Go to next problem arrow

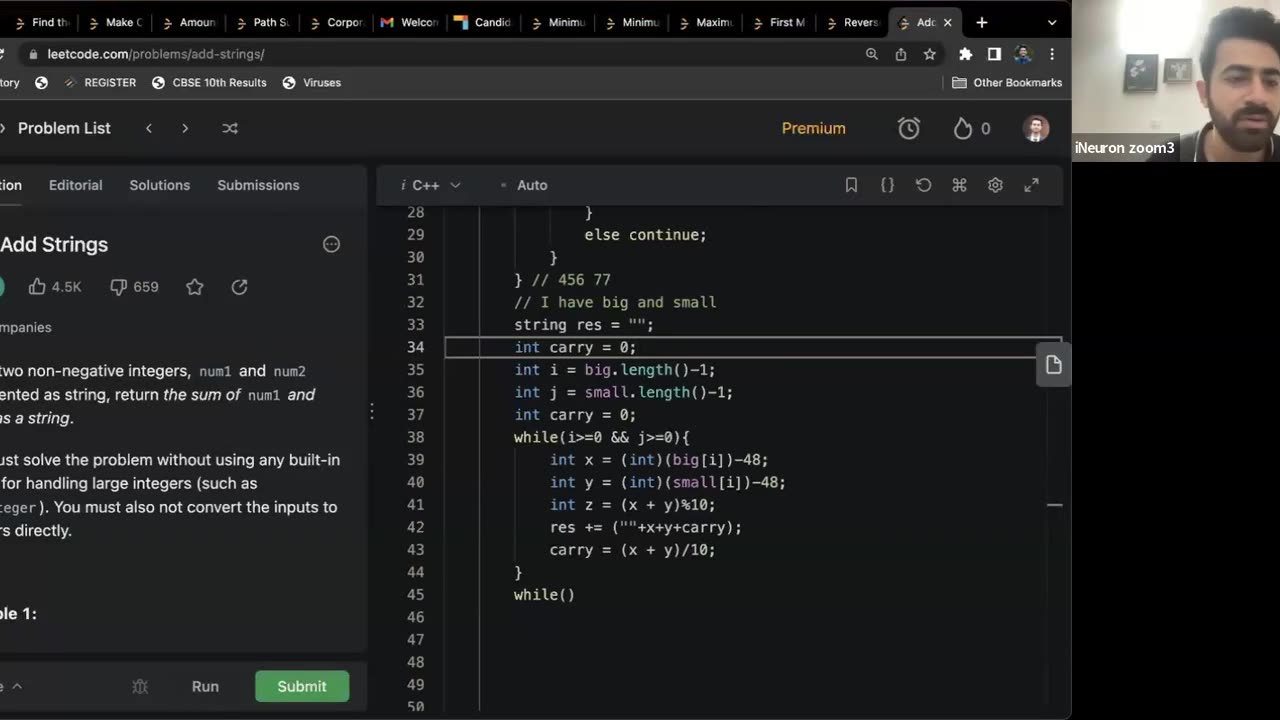pos(185,128)
